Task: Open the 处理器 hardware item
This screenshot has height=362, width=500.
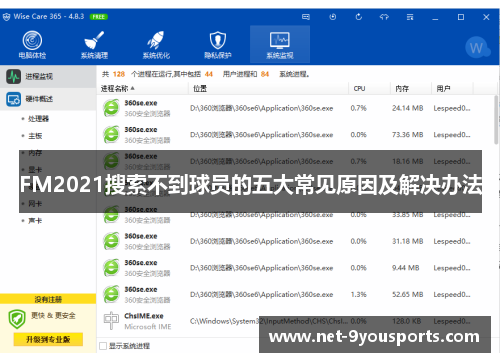Action: [x=38, y=119]
